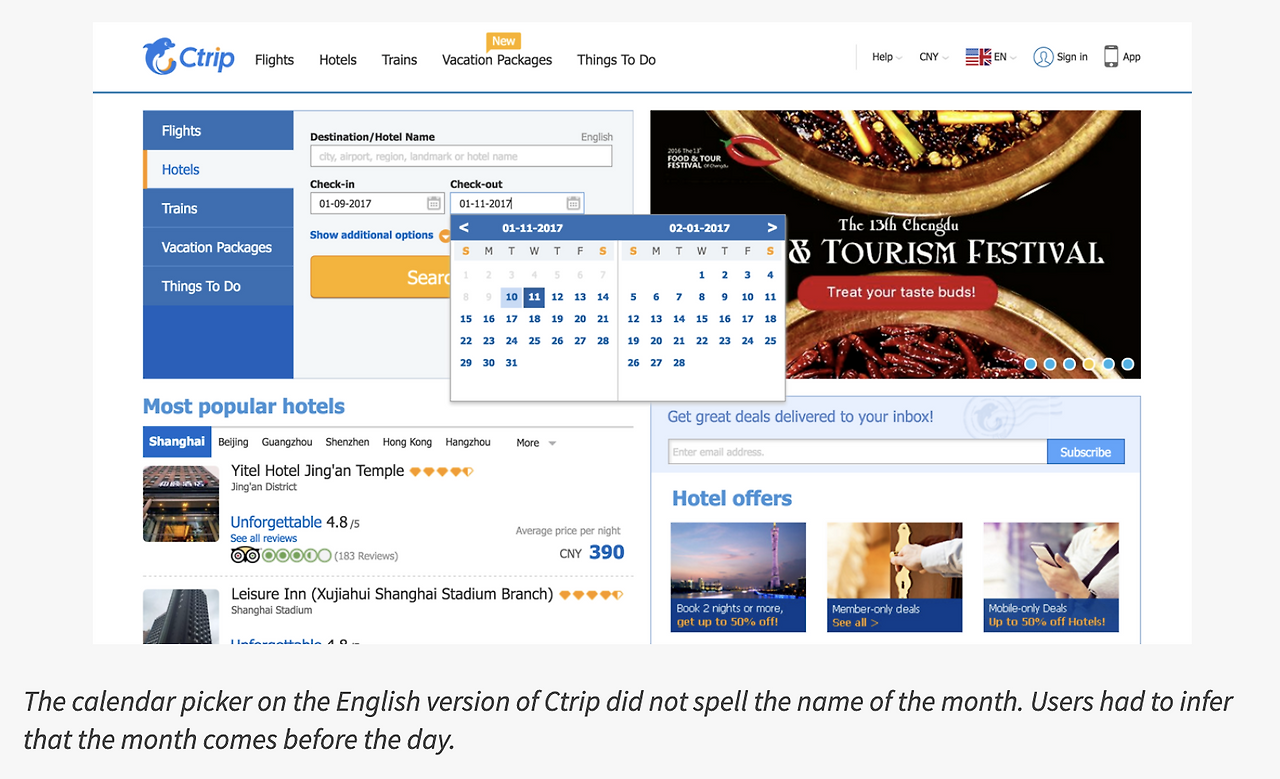Switch to the Shenzhen city tab

(347, 443)
